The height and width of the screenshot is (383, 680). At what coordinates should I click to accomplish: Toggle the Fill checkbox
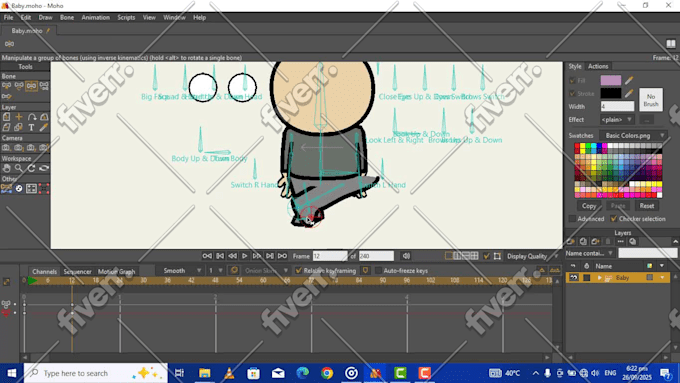pyautogui.click(x=572, y=81)
